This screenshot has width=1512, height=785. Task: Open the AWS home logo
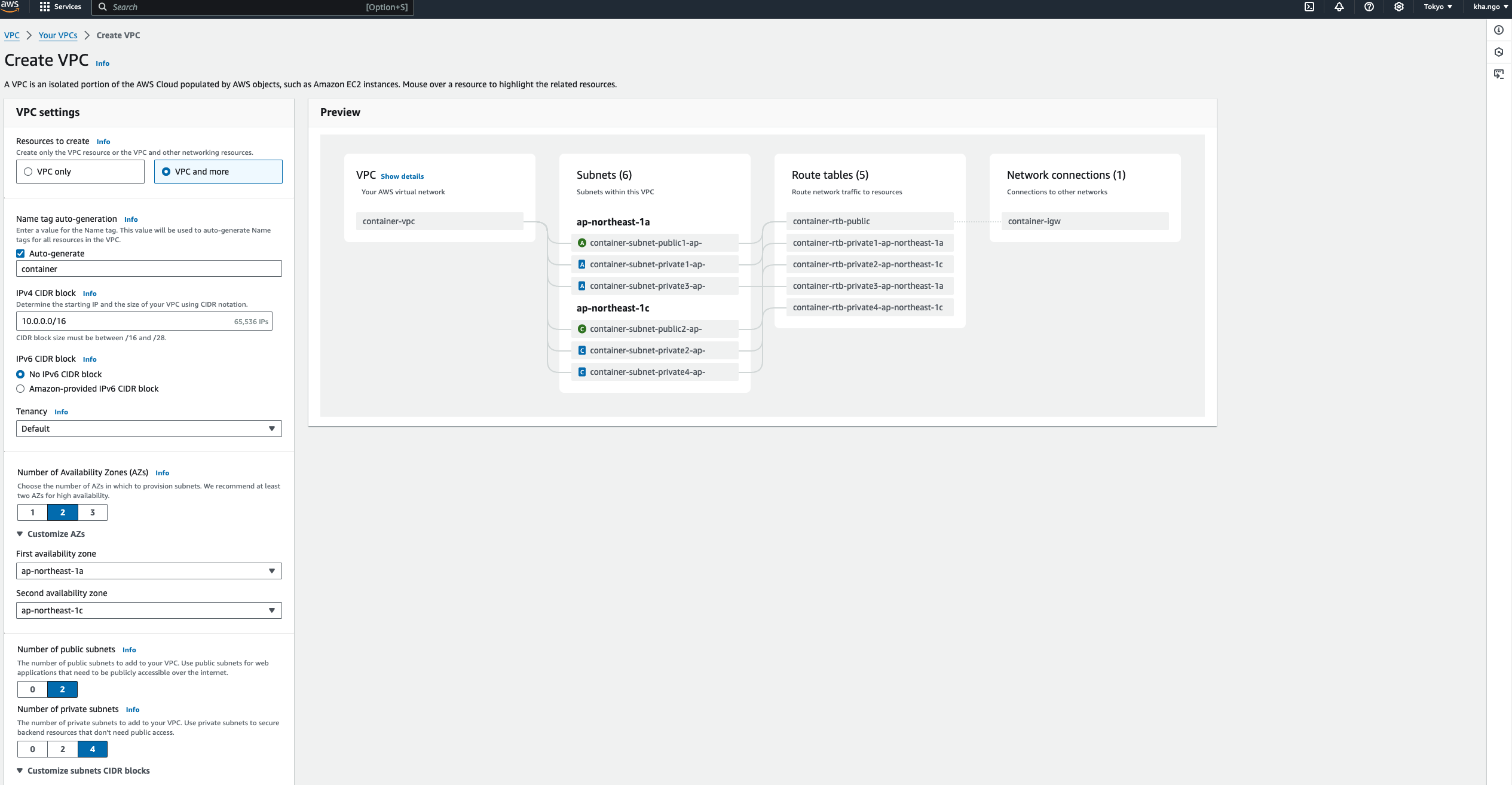(x=10, y=7)
